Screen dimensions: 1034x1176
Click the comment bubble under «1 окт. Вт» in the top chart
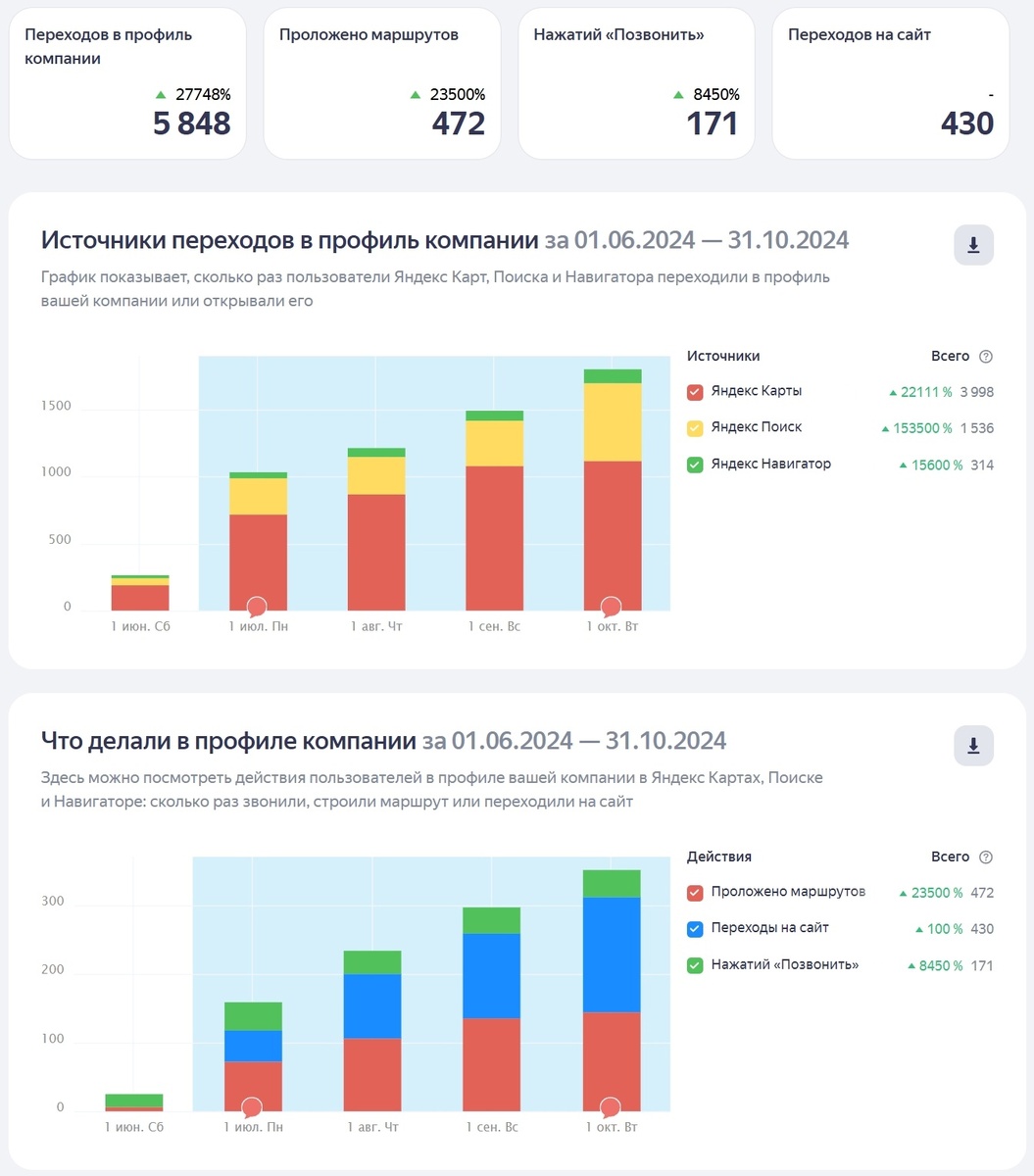click(611, 608)
